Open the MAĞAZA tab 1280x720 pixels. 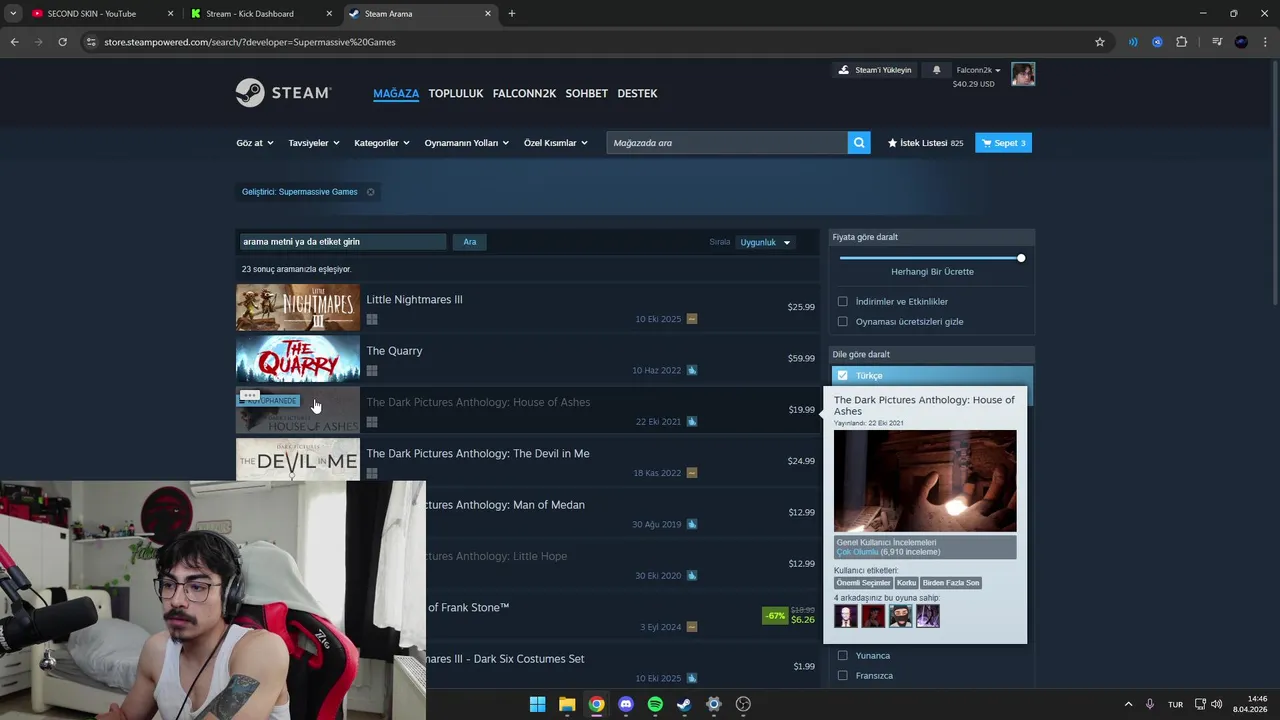396,93
